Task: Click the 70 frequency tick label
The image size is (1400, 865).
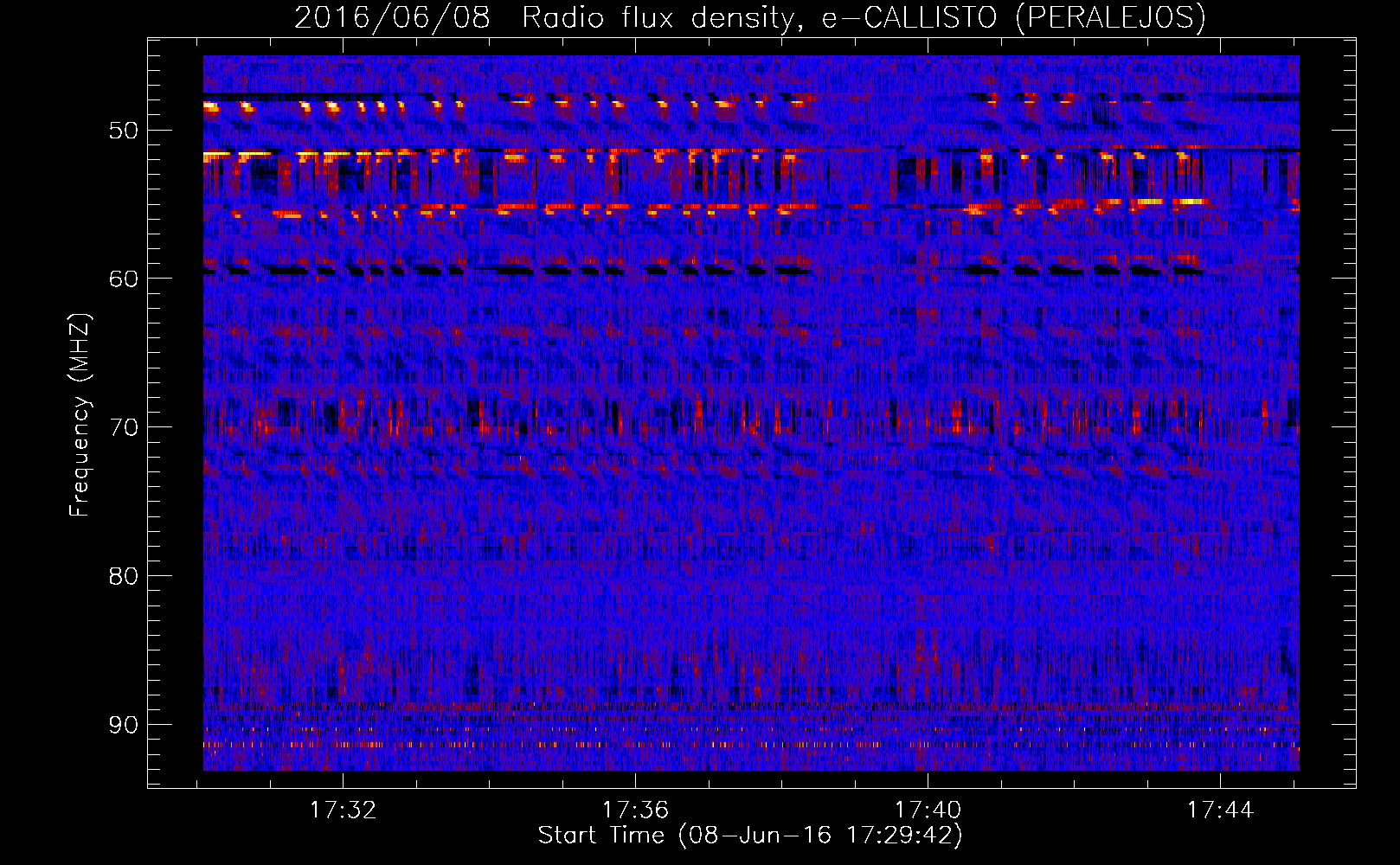Action: point(123,428)
